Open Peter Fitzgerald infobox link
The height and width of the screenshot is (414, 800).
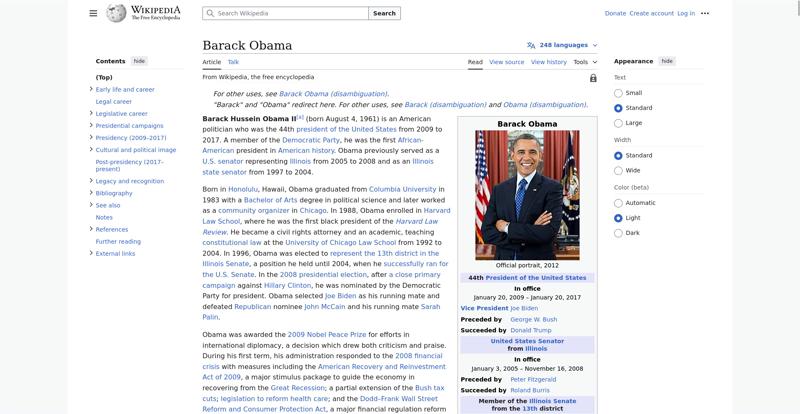point(533,380)
